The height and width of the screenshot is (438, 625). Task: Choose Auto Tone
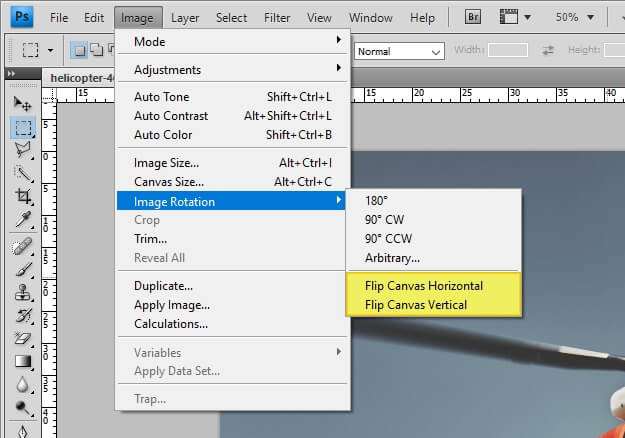tap(233, 97)
